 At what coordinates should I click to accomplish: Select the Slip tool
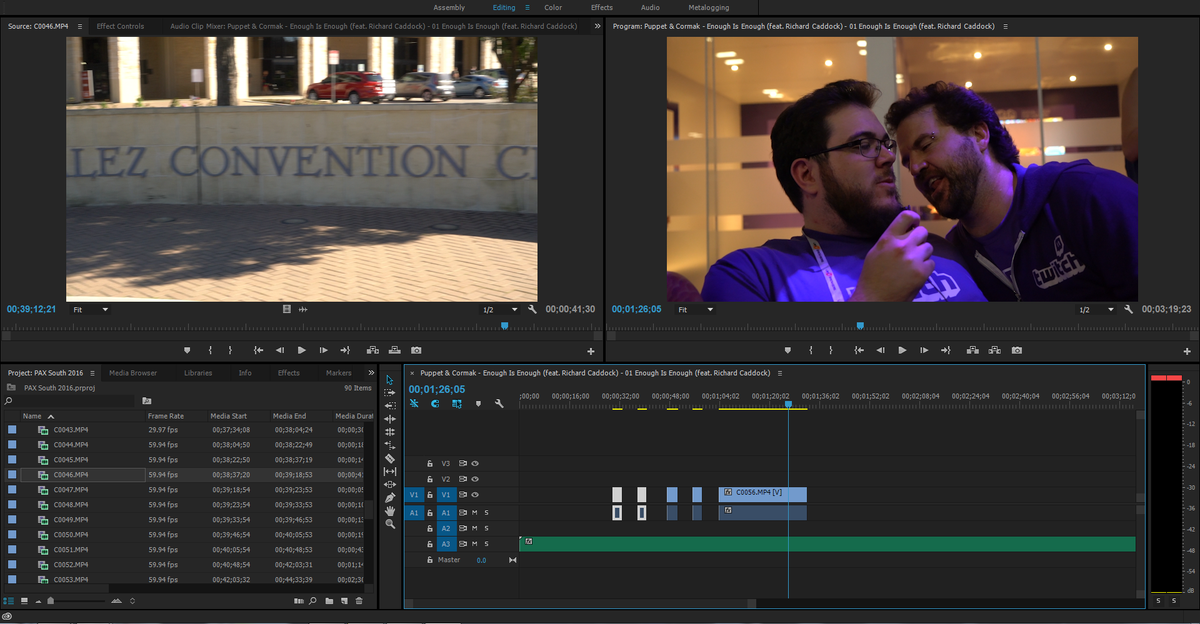click(x=390, y=471)
